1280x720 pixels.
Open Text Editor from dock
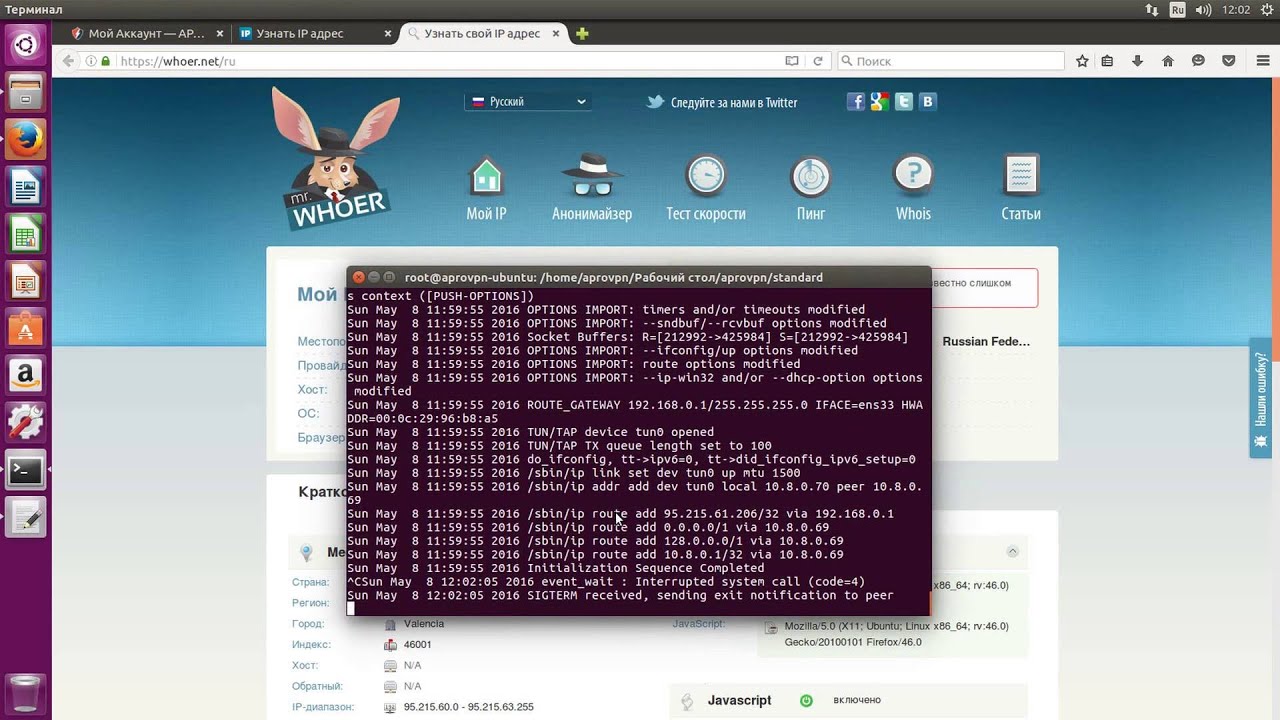(x=25, y=517)
